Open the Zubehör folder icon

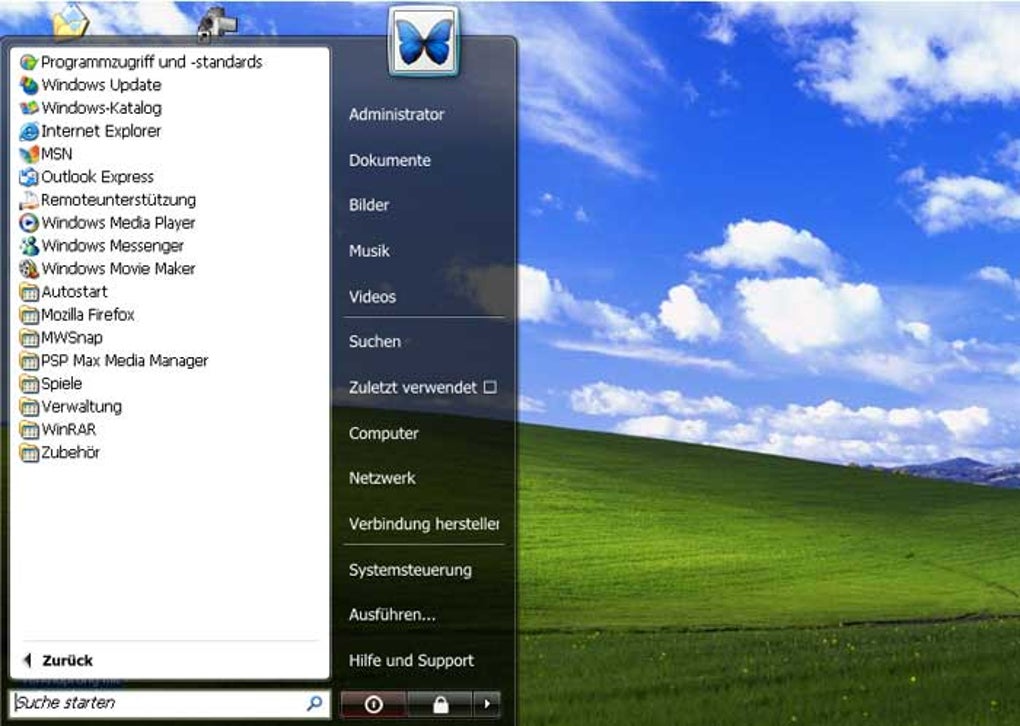29,453
